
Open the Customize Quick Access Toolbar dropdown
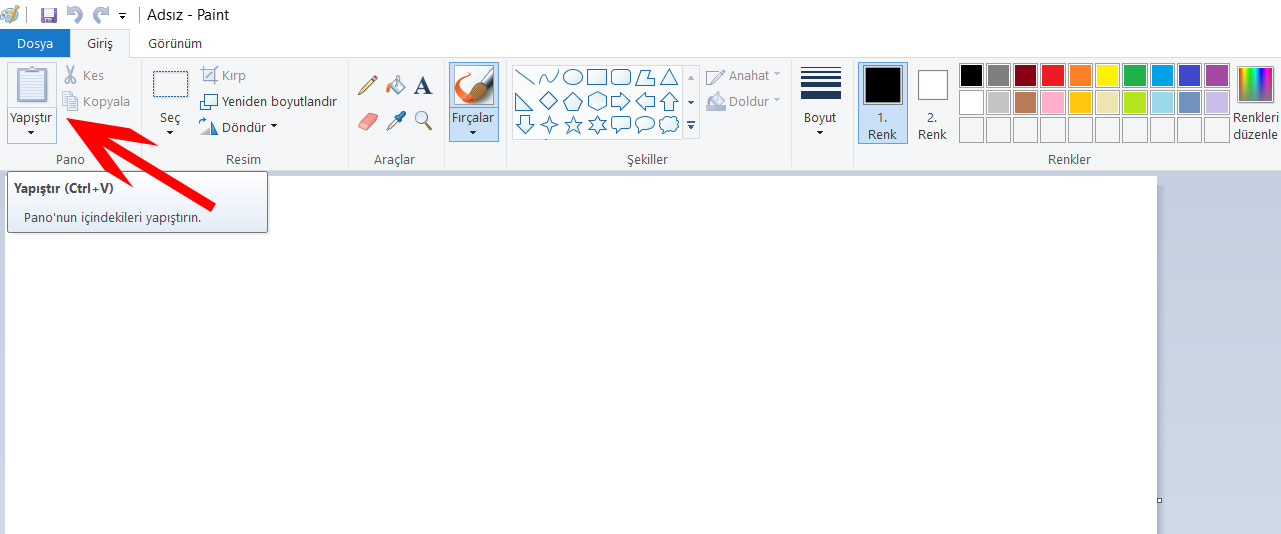tap(122, 16)
